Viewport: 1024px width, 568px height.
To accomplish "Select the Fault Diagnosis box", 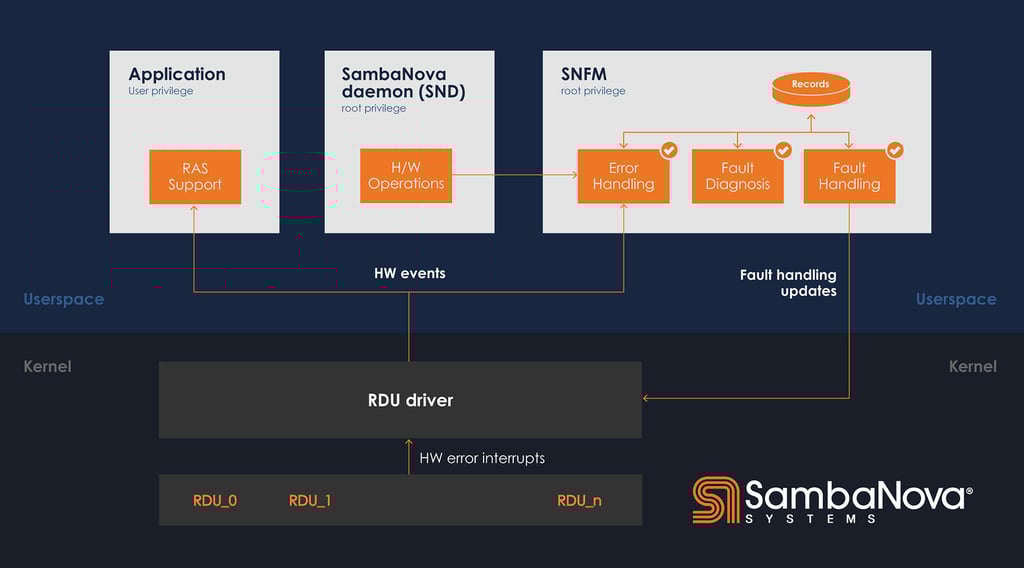I will coord(737,176).
